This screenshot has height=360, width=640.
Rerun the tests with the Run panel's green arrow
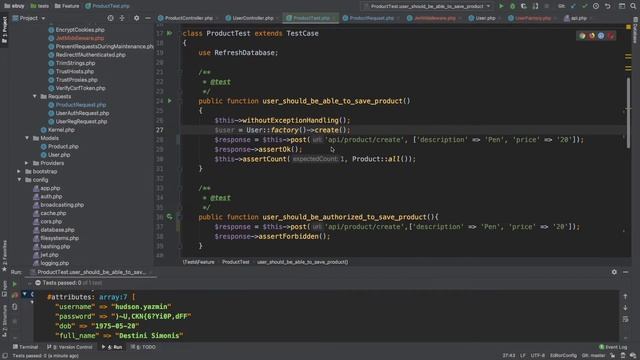point(15,284)
